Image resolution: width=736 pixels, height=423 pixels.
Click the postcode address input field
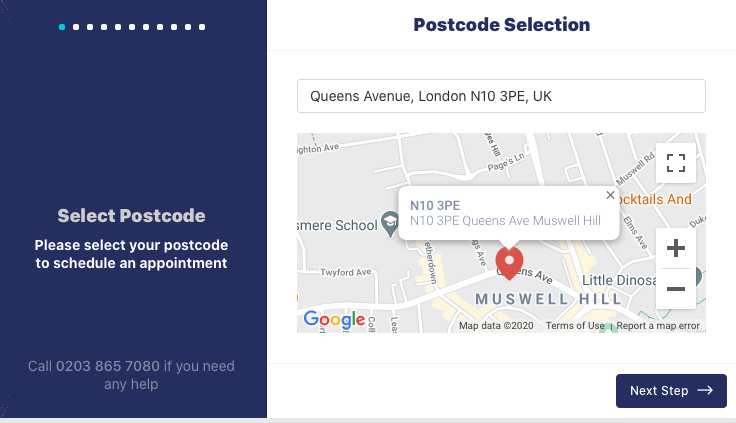[x=501, y=97]
